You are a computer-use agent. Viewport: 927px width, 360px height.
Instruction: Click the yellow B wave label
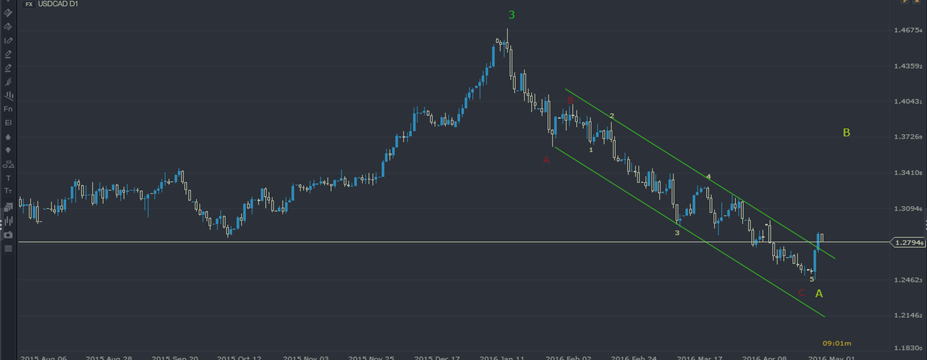point(846,133)
